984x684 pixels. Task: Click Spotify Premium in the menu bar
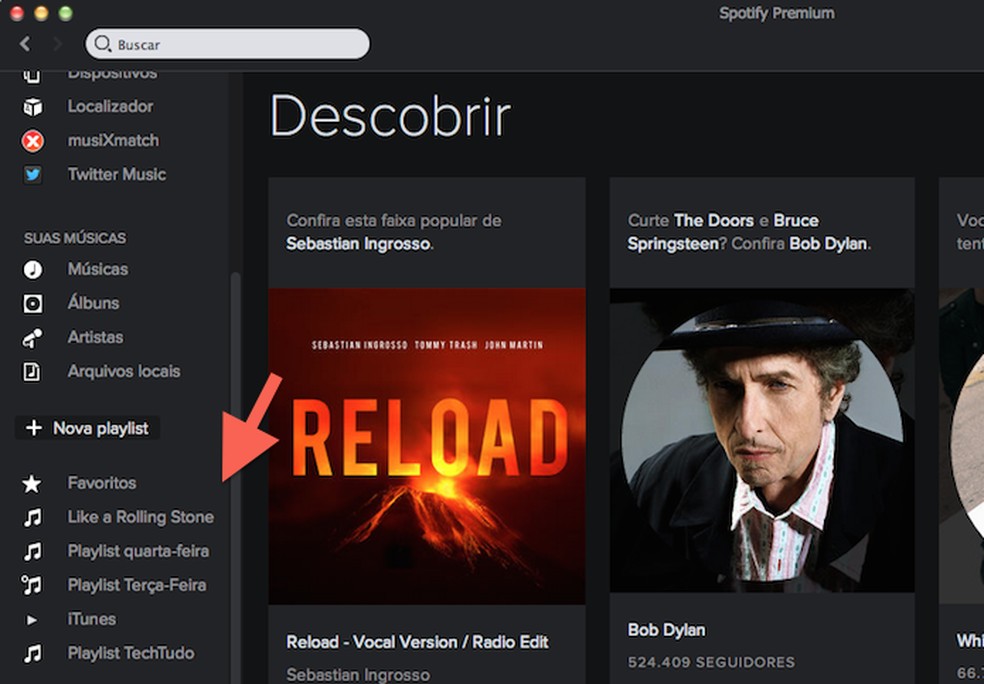point(777,13)
